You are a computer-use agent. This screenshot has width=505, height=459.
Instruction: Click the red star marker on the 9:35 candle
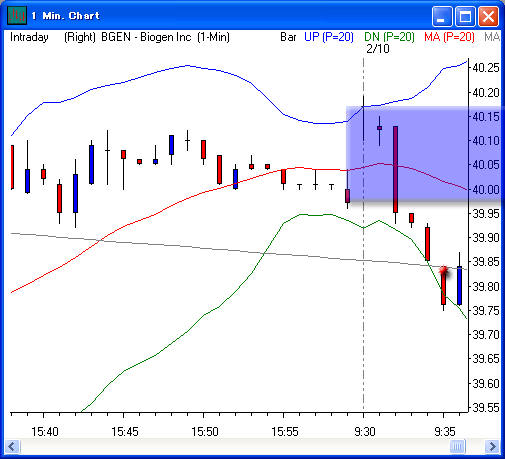(x=443, y=271)
